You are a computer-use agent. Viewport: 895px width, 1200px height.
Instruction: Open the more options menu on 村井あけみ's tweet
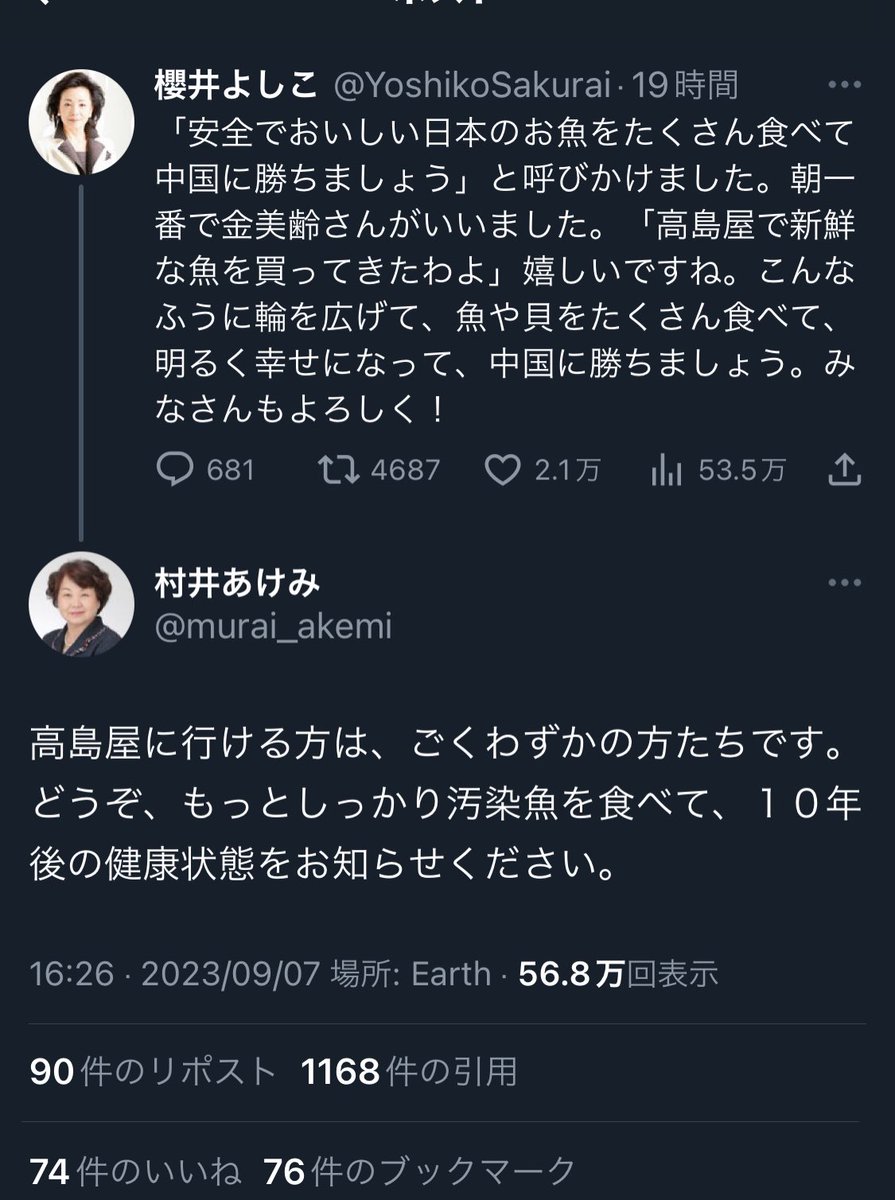tap(845, 583)
